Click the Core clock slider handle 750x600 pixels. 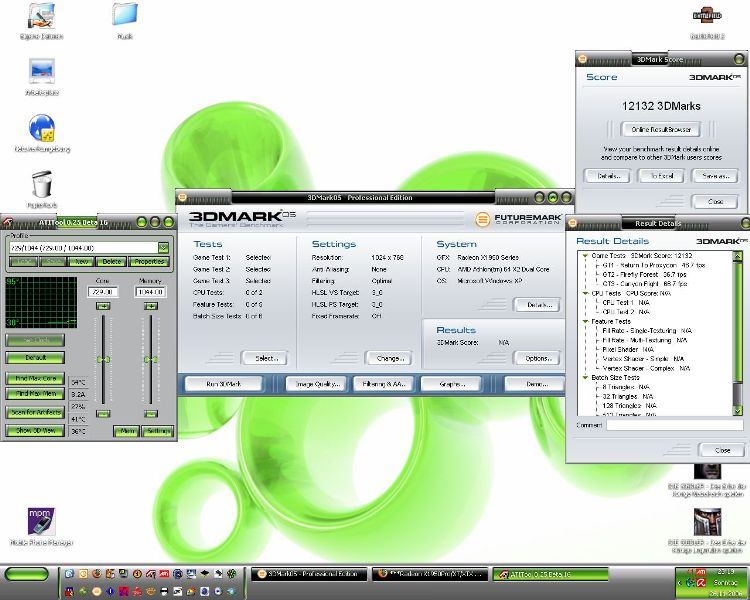pos(103,359)
